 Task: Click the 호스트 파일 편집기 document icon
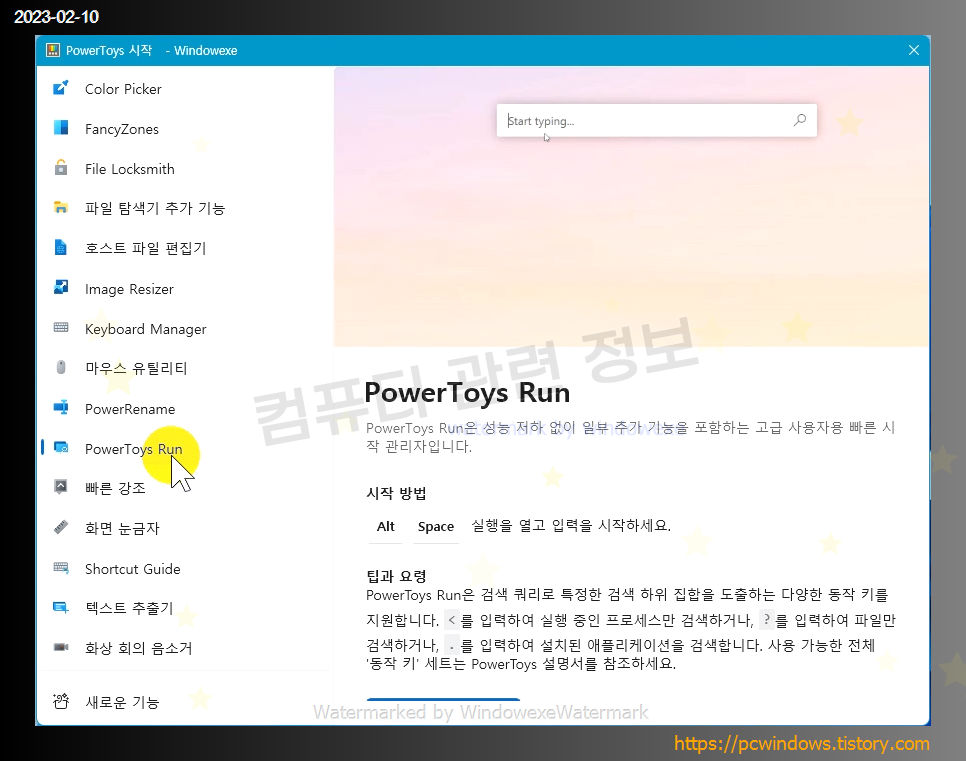[60, 248]
